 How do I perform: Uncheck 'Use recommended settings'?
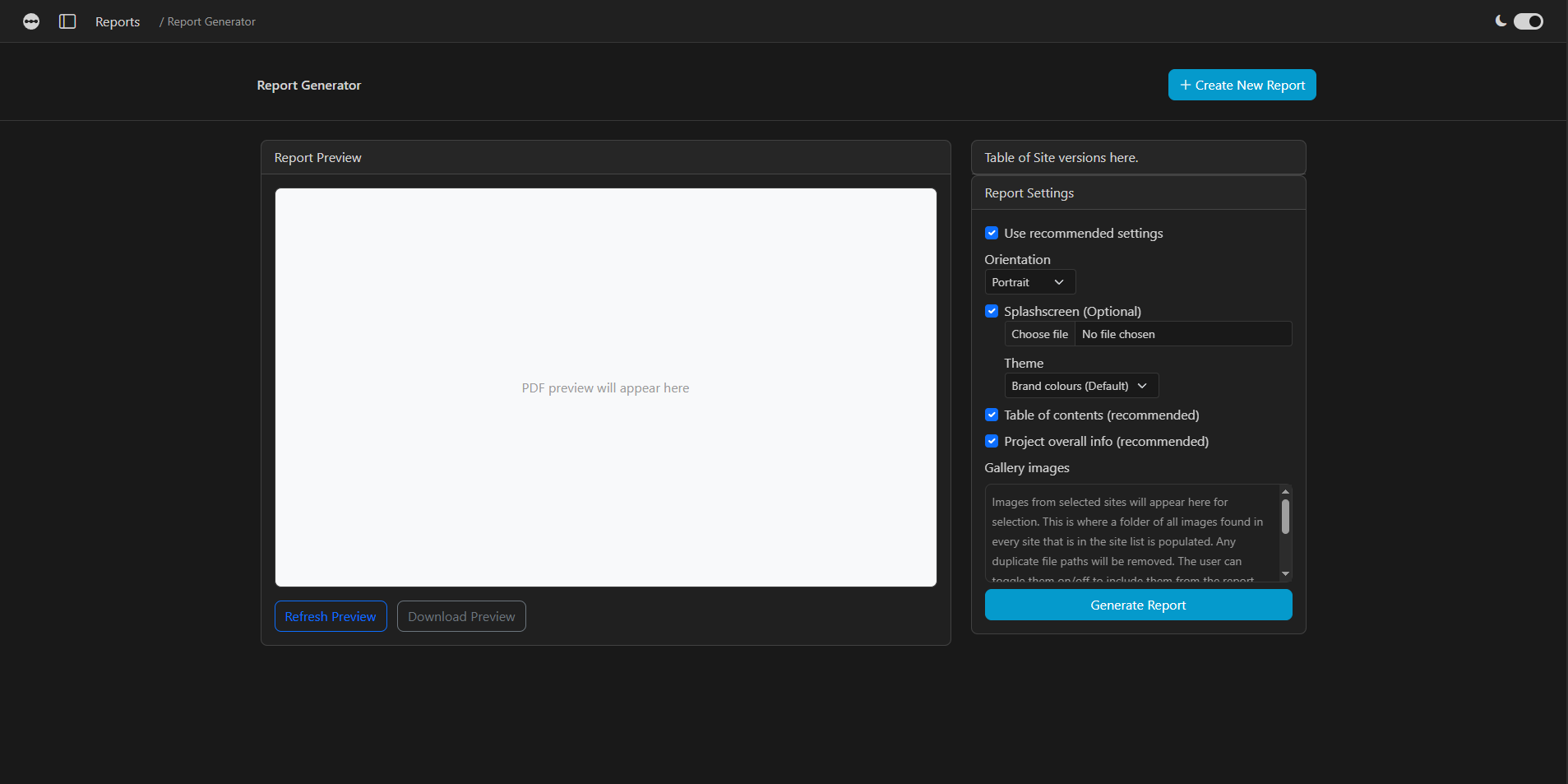pos(992,233)
